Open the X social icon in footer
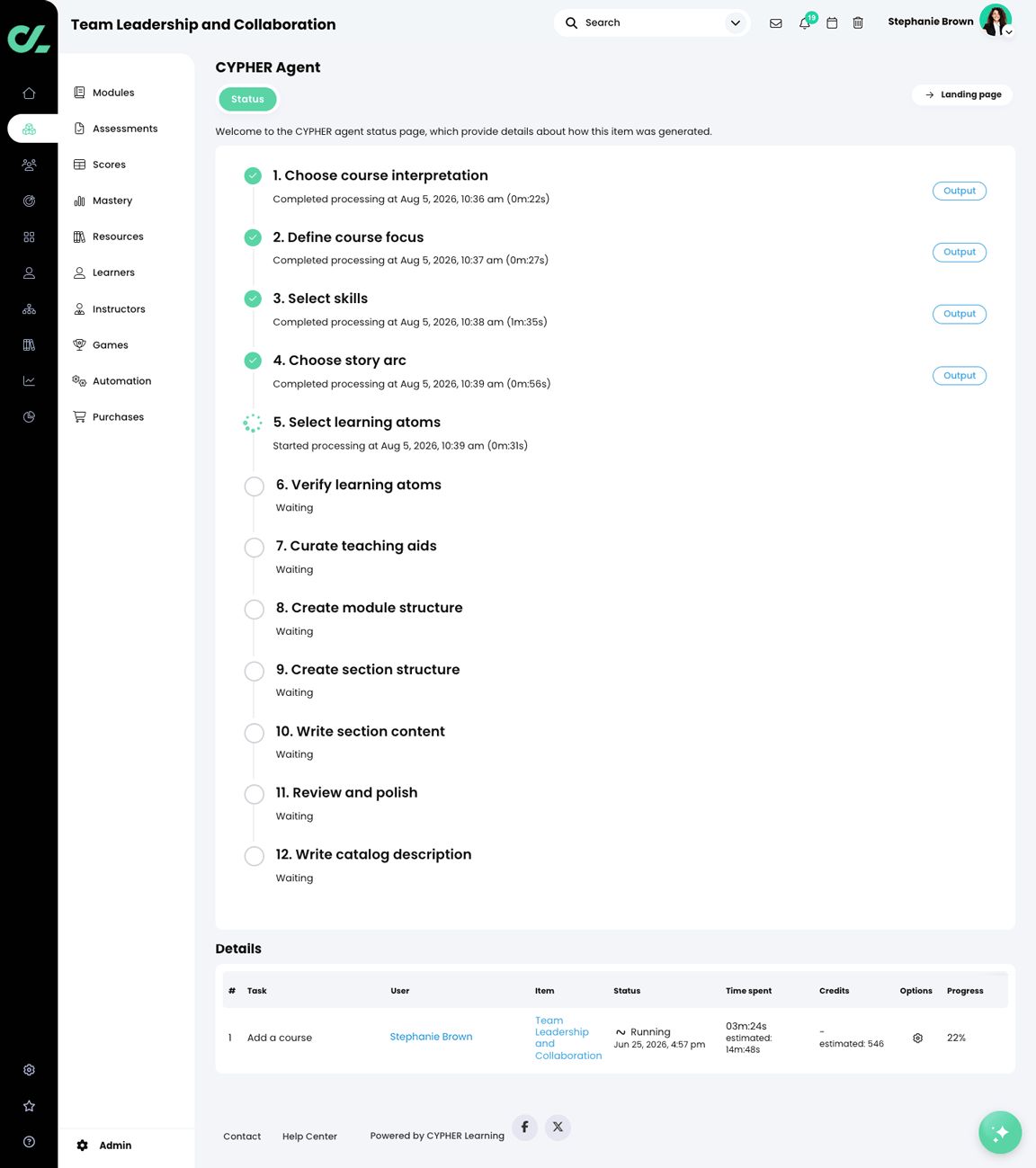1036x1168 pixels. point(558,1127)
